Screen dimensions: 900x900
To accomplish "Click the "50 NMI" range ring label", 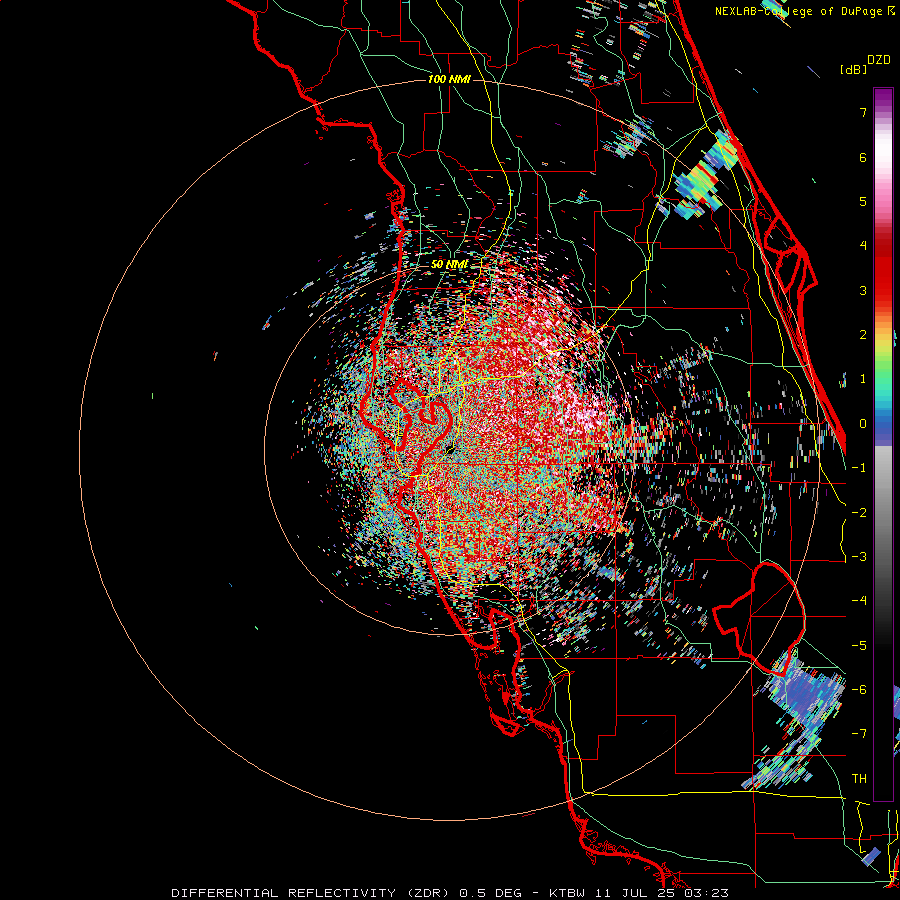I will [x=449, y=265].
